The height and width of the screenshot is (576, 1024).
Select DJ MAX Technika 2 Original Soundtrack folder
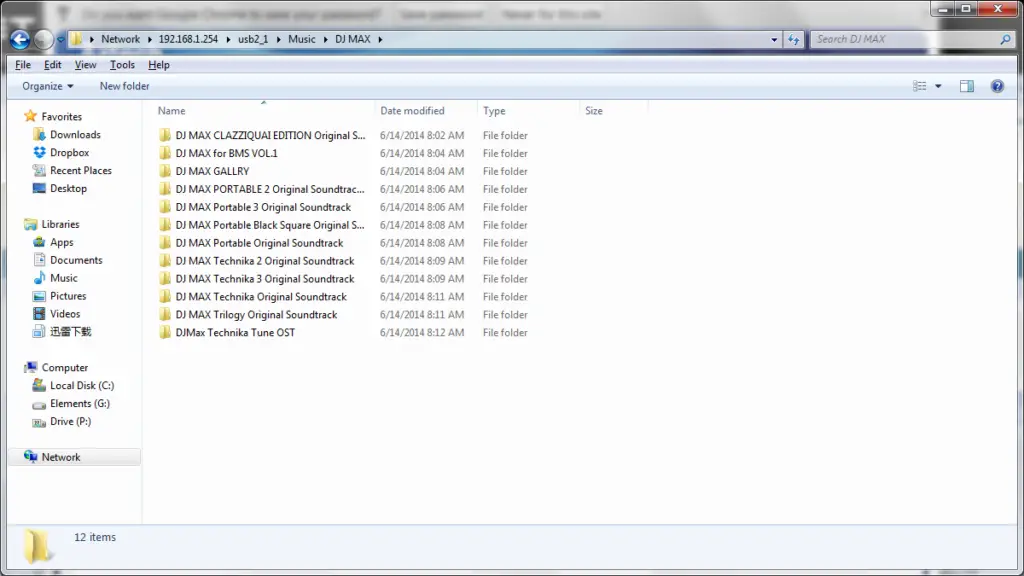tap(264, 261)
